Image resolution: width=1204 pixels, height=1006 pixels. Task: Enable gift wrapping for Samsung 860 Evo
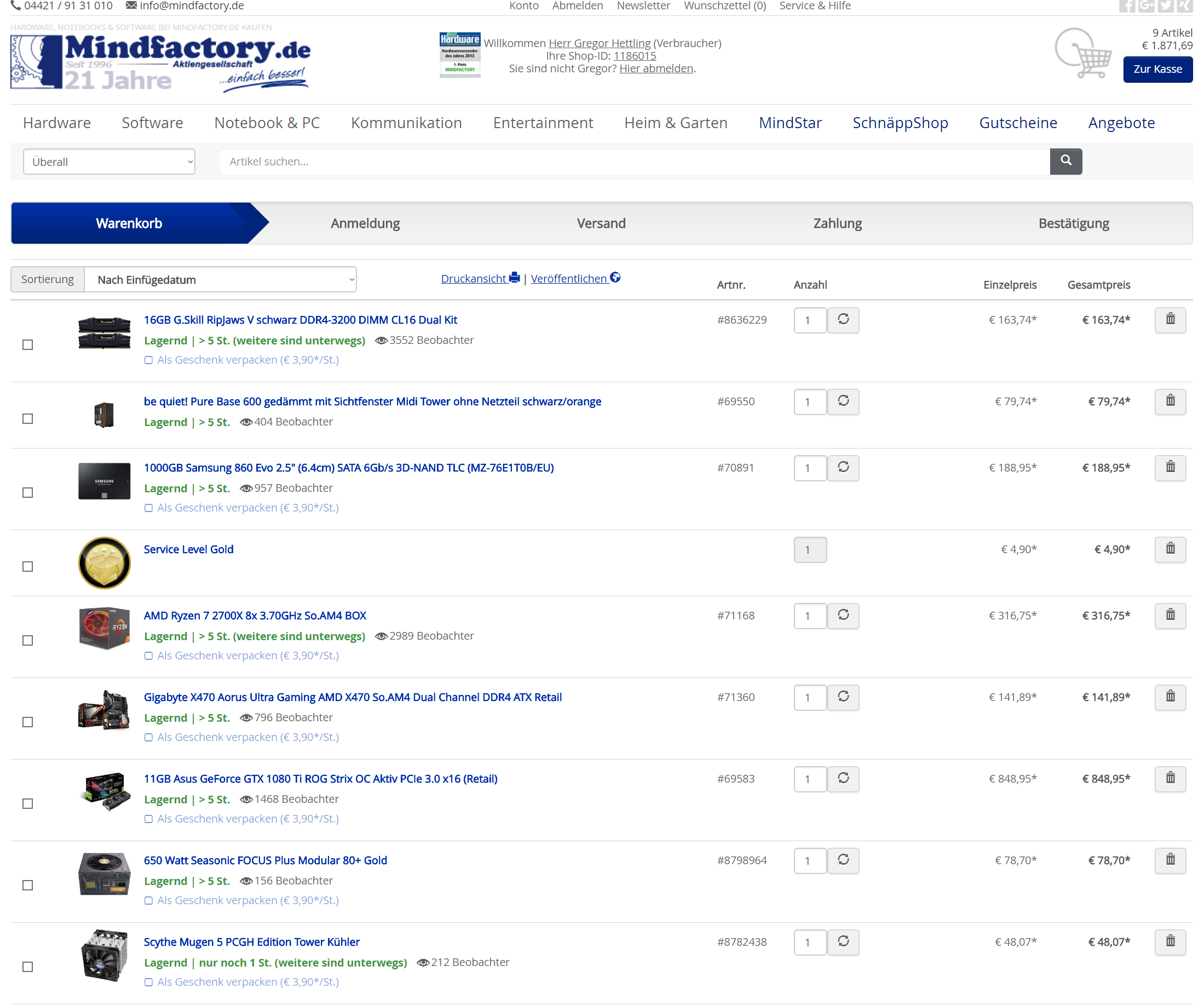(x=148, y=508)
